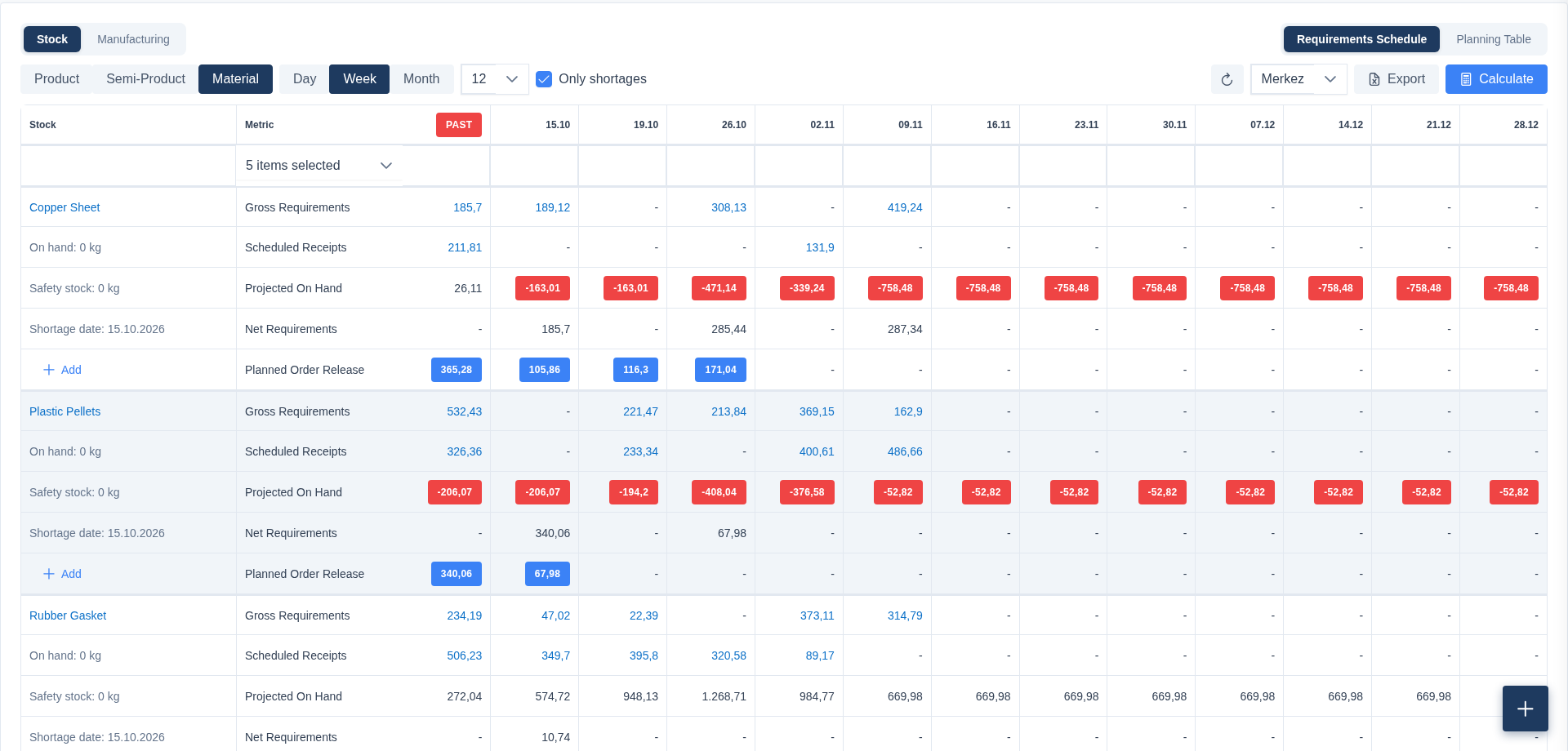Click Plastic Pellets scheduled receipt 233,34
Viewport: 1568px width, 751px height.
pyautogui.click(x=640, y=451)
